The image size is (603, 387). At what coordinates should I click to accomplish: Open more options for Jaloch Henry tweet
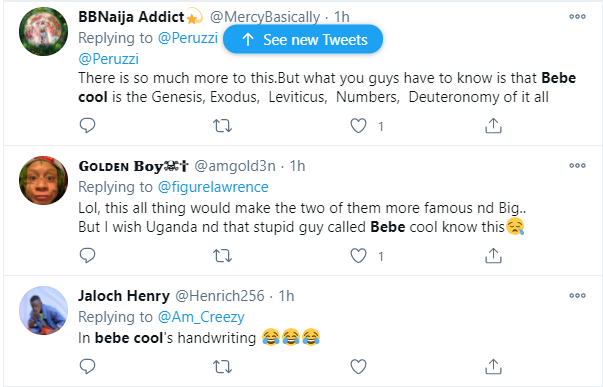[577, 295]
